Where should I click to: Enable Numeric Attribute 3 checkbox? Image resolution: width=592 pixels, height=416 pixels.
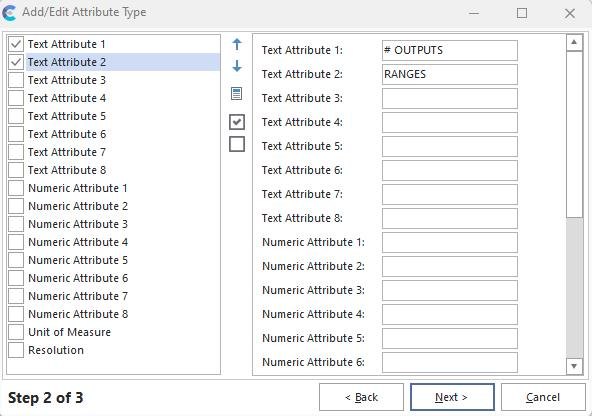tap(16, 224)
